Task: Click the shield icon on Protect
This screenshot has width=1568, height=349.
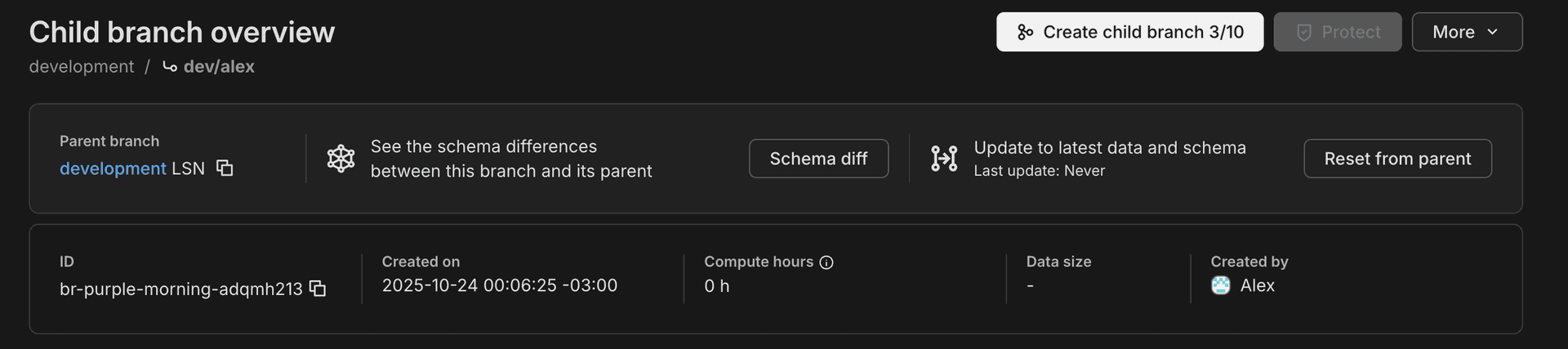Action: pyautogui.click(x=1304, y=33)
